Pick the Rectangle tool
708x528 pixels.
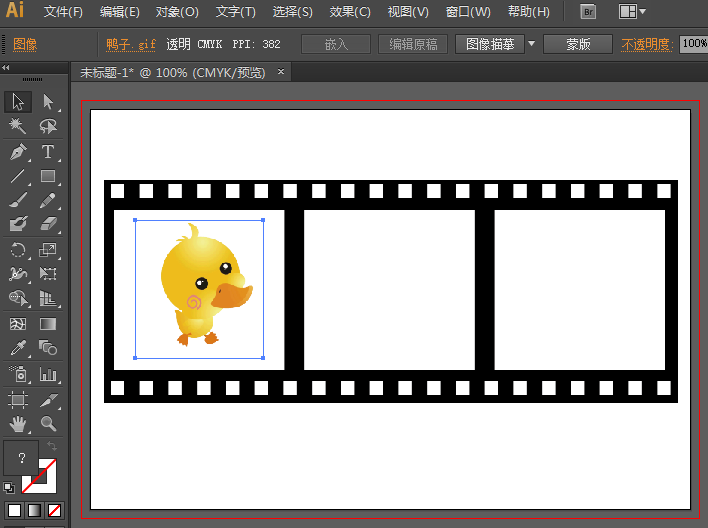coord(48,176)
